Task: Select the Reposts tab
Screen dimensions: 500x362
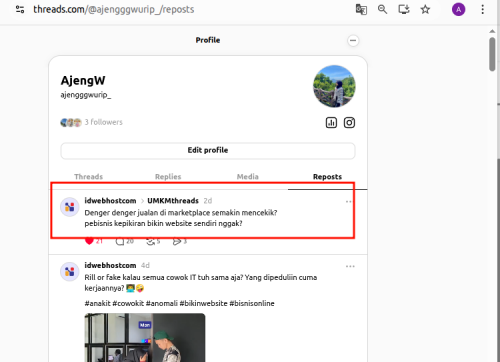Action: pos(327,177)
